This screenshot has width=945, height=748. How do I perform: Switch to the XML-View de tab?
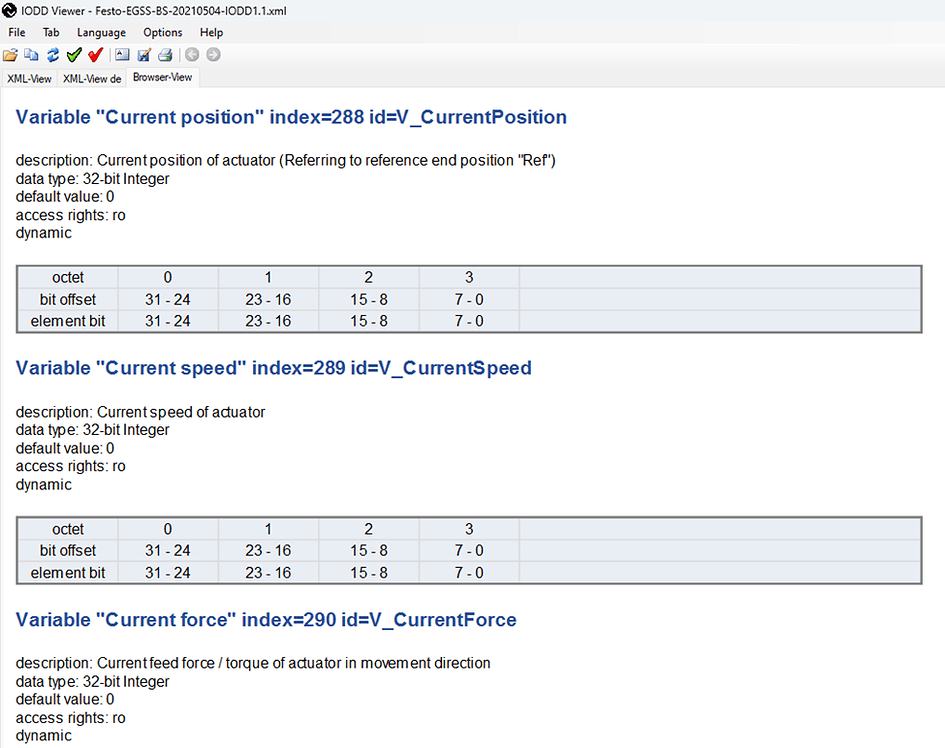pos(92,78)
